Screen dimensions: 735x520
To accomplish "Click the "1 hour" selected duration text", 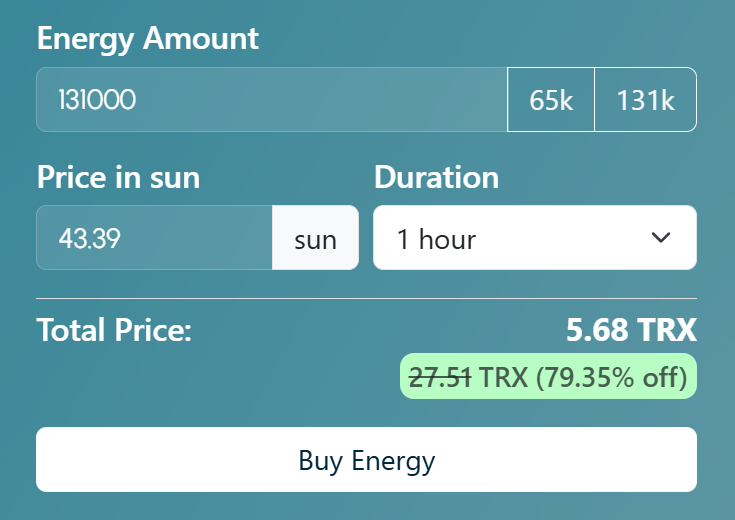I will (x=436, y=239).
